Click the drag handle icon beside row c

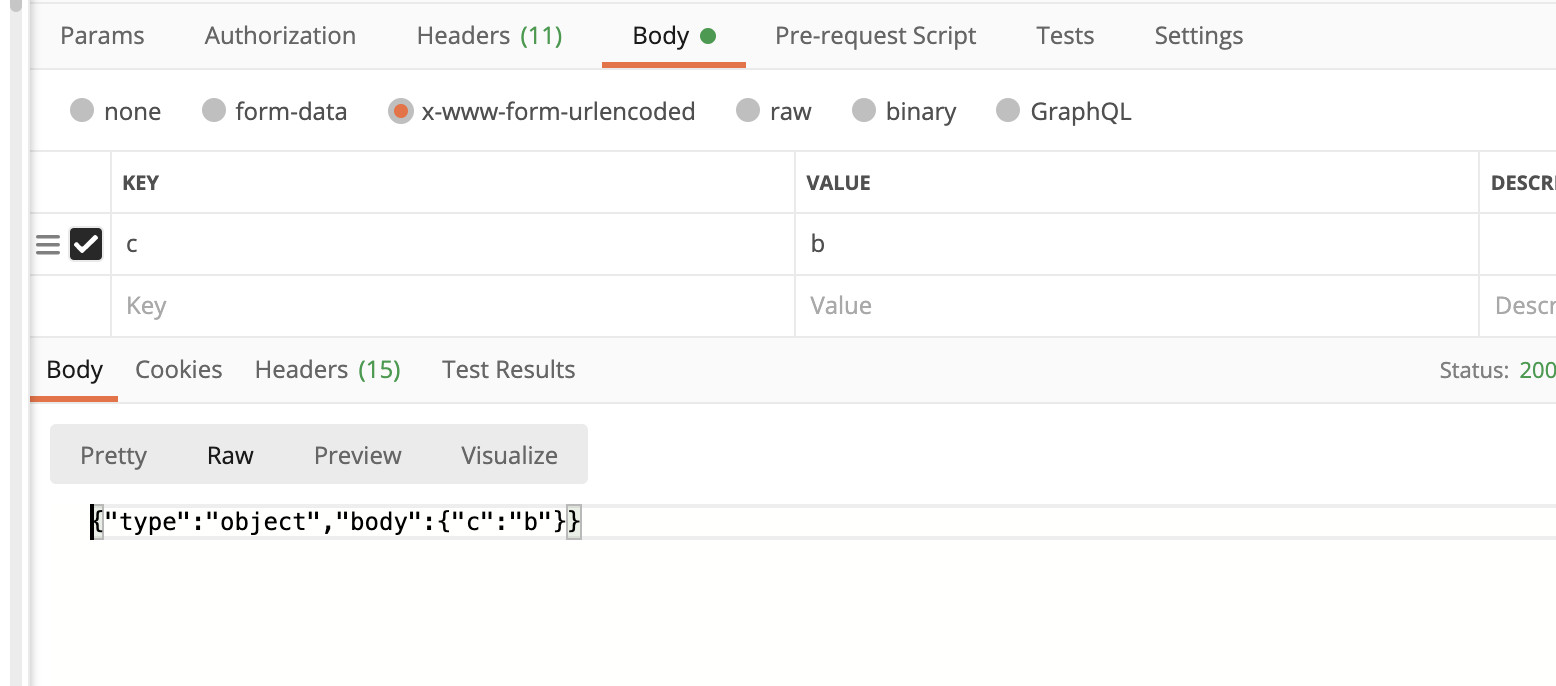[x=48, y=245]
